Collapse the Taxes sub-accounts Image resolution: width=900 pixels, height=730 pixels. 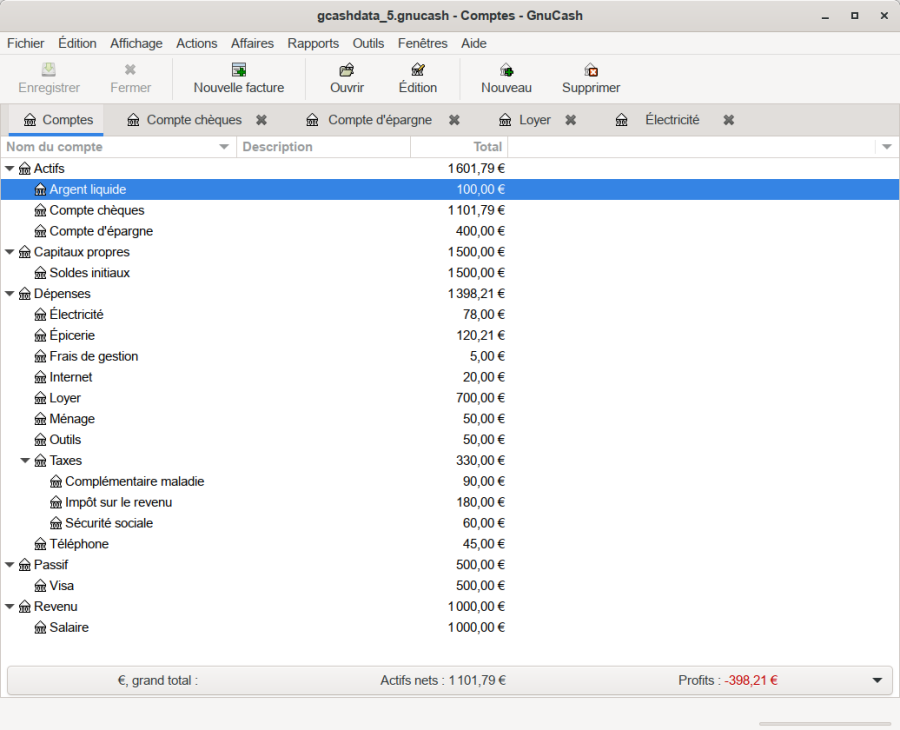click(26, 461)
